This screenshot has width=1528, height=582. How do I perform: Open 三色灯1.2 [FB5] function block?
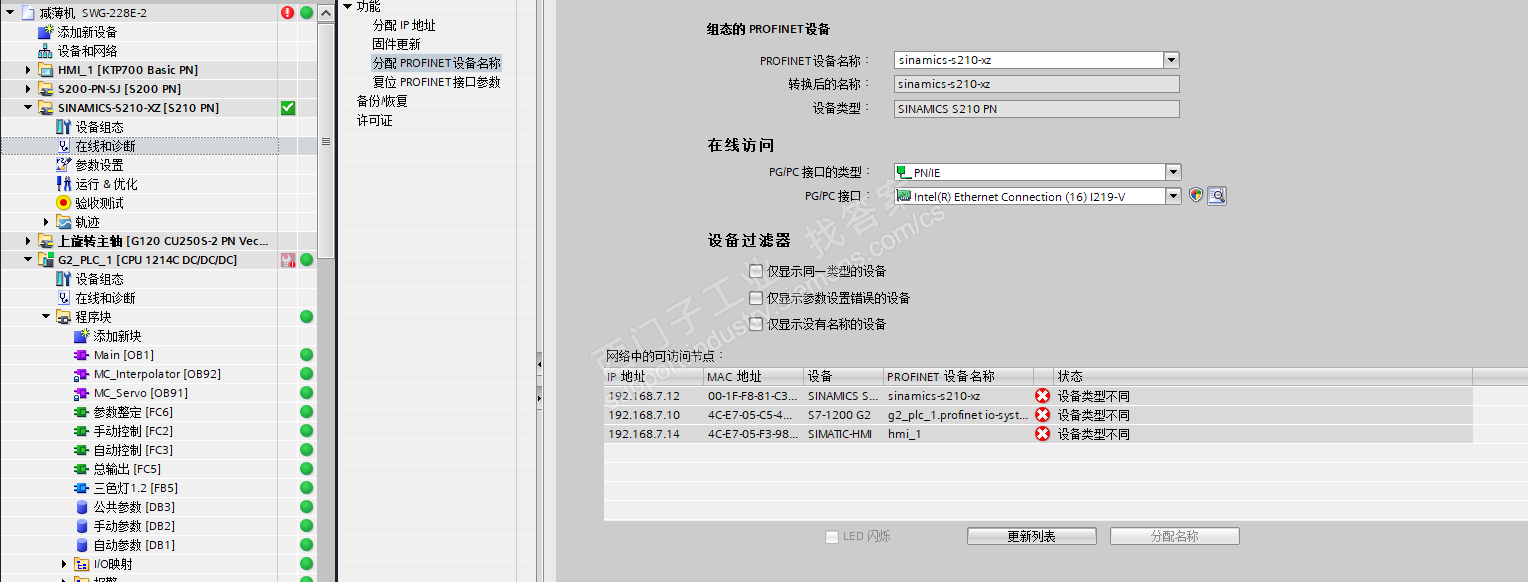click(135, 488)
